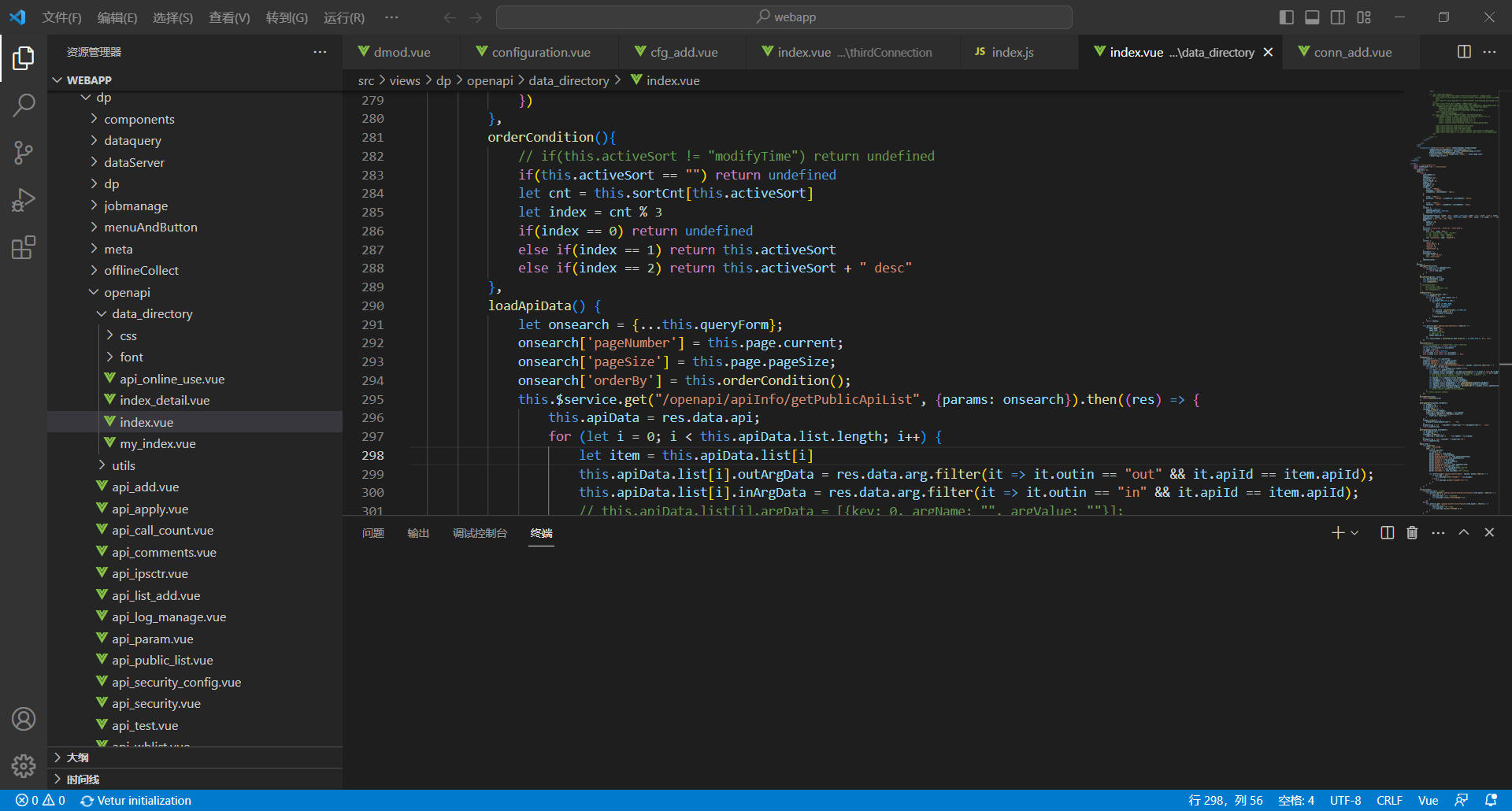Open the 运行(R) menu
The image size is (1512, 811).
344,17
